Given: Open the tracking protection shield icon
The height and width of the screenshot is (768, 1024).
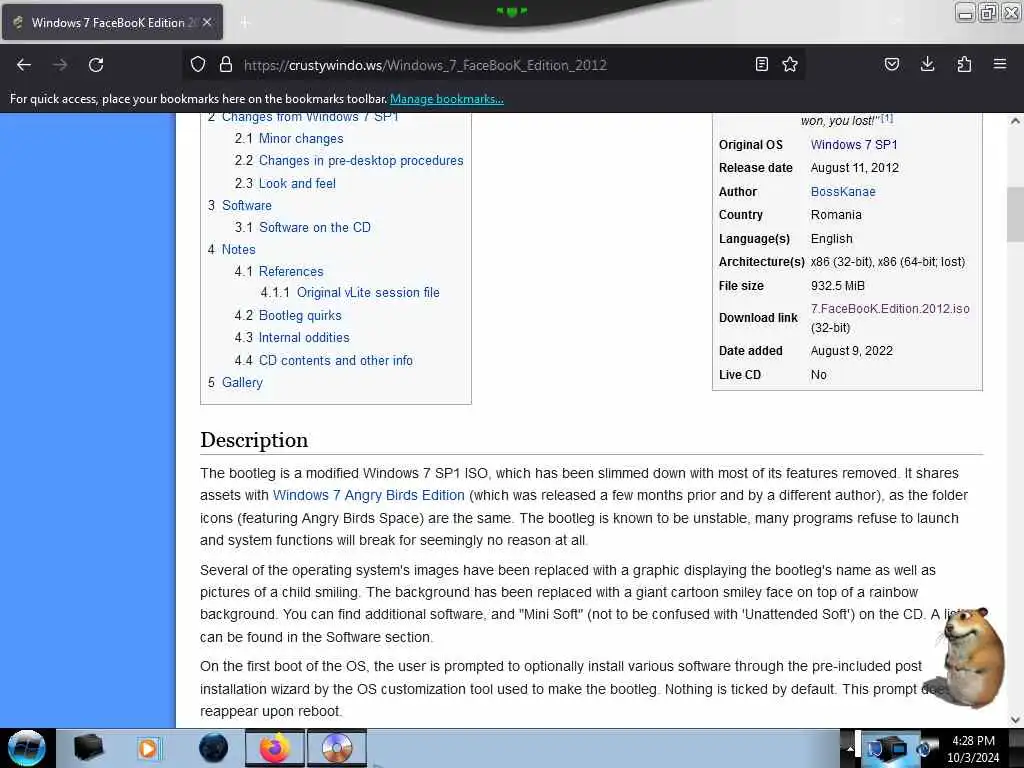Looking at the screenshot, I should click(198, 64).
